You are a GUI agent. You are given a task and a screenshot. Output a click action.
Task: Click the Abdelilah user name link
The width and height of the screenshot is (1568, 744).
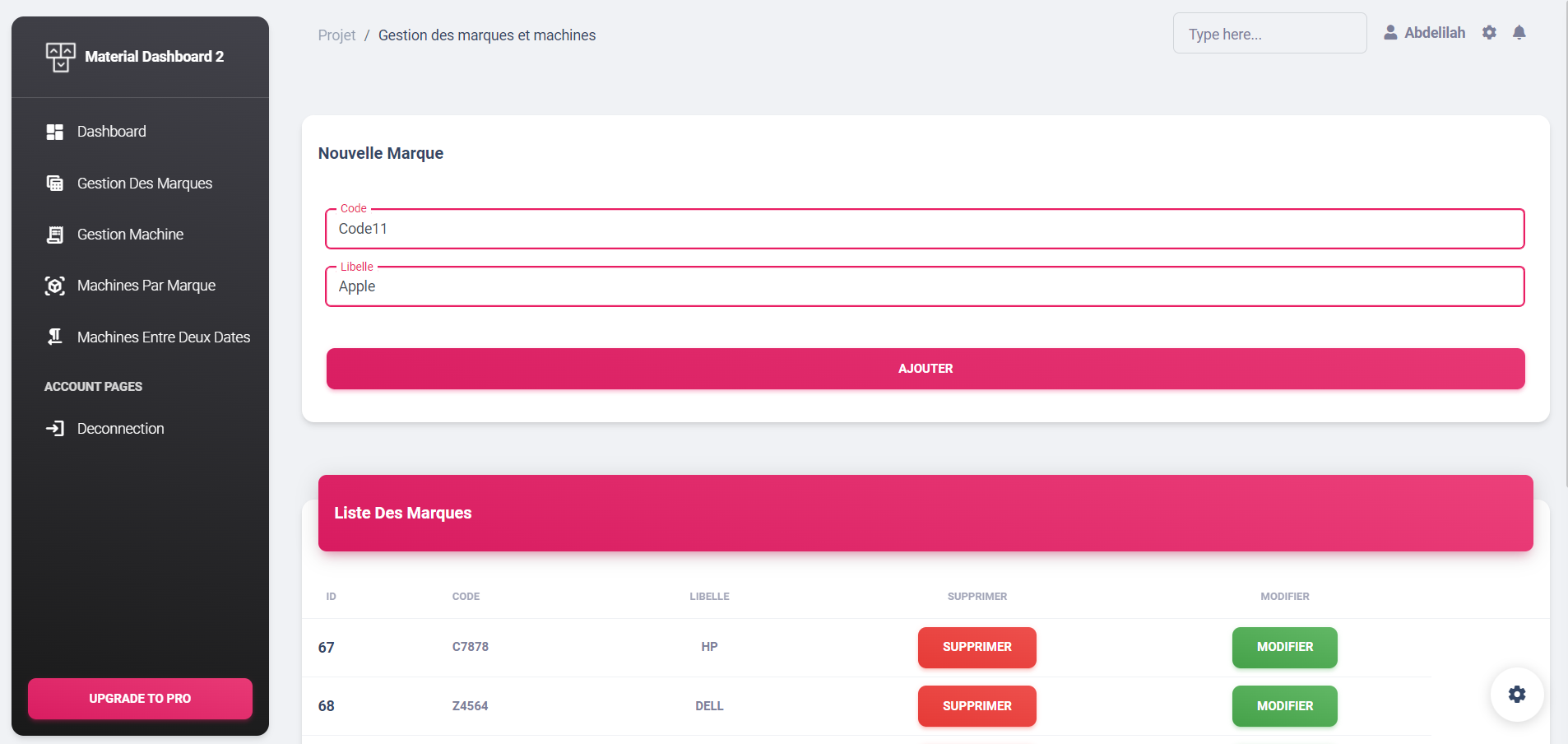[1435, 33]
